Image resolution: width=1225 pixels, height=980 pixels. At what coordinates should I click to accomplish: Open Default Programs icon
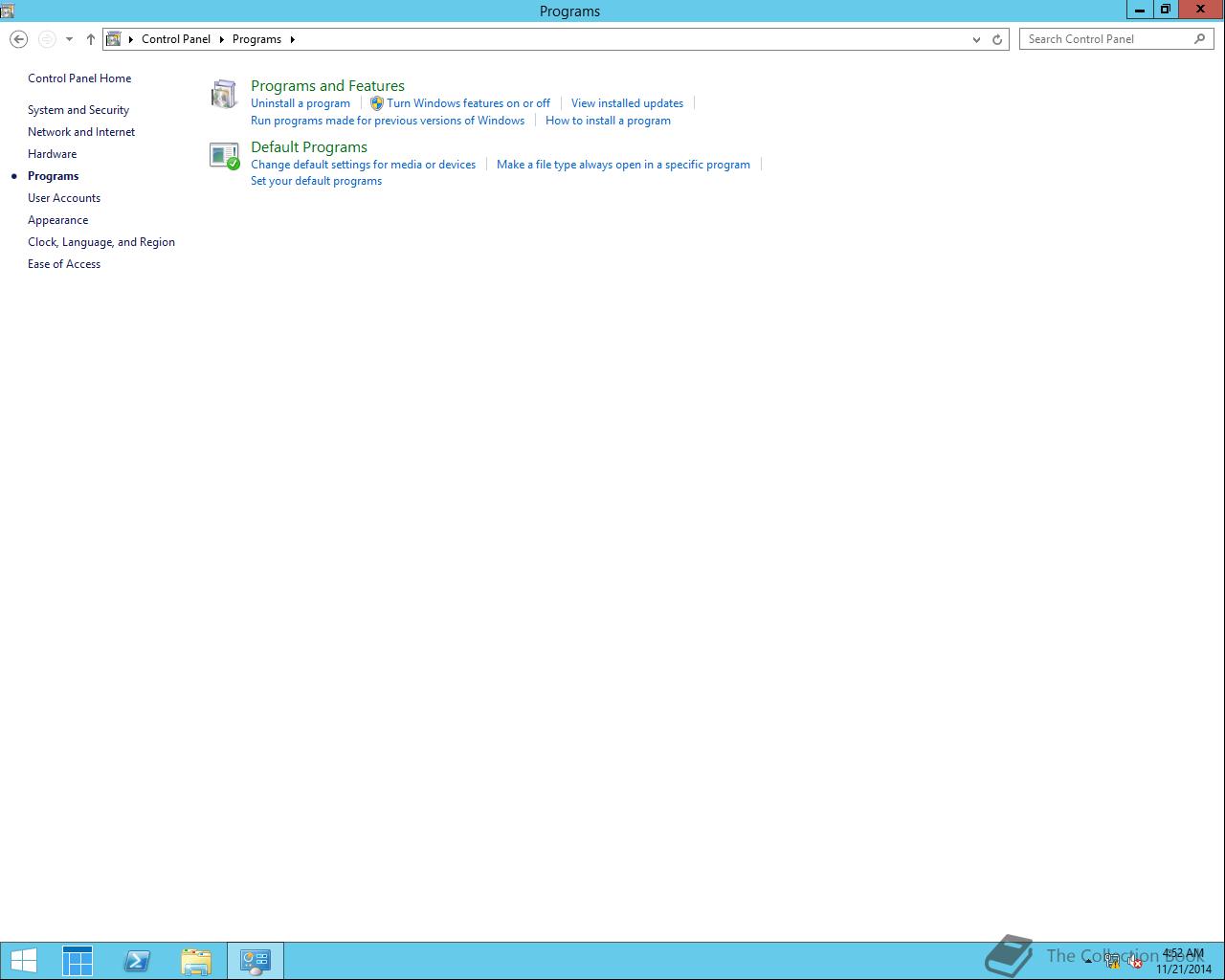pos(224,155)
